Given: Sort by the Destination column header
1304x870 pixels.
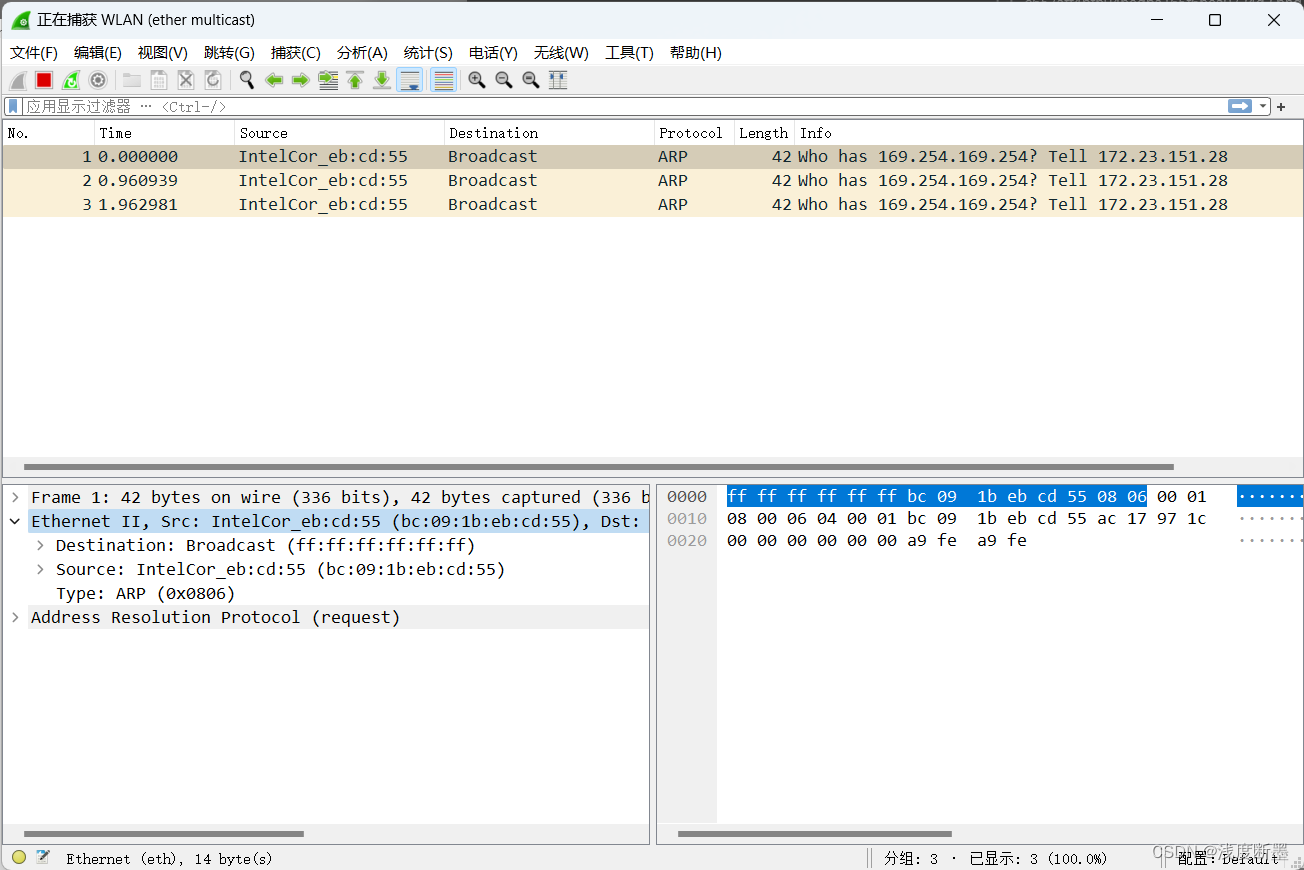Looking at the screenshot, I should click(549, 133).
